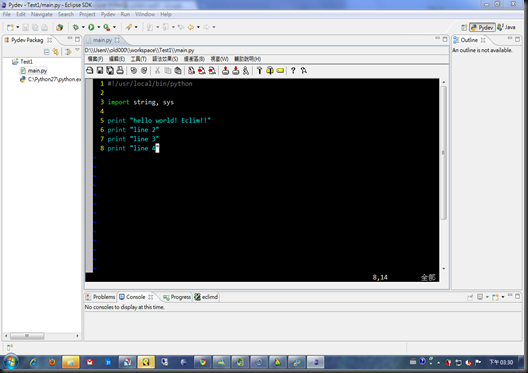Open the Run configurations dropdown arrow
Screen dimensions: 528x373
[x=99, y=27]
